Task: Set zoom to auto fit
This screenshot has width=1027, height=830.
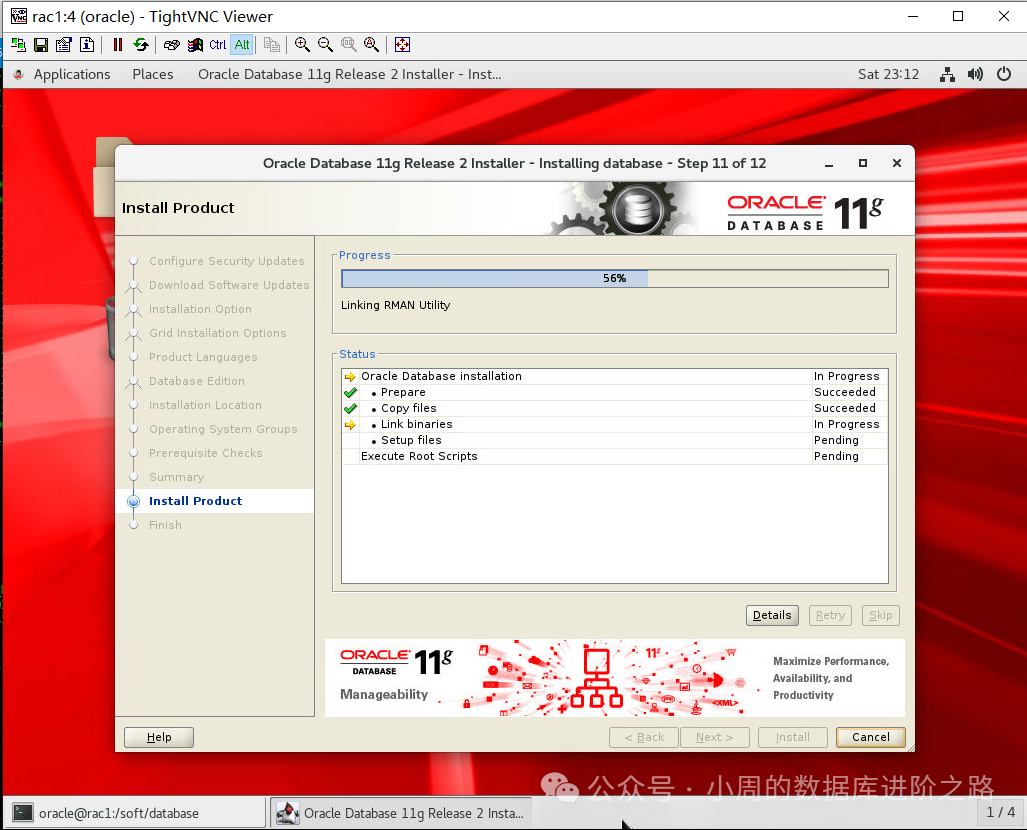Action: coord(371,45)
